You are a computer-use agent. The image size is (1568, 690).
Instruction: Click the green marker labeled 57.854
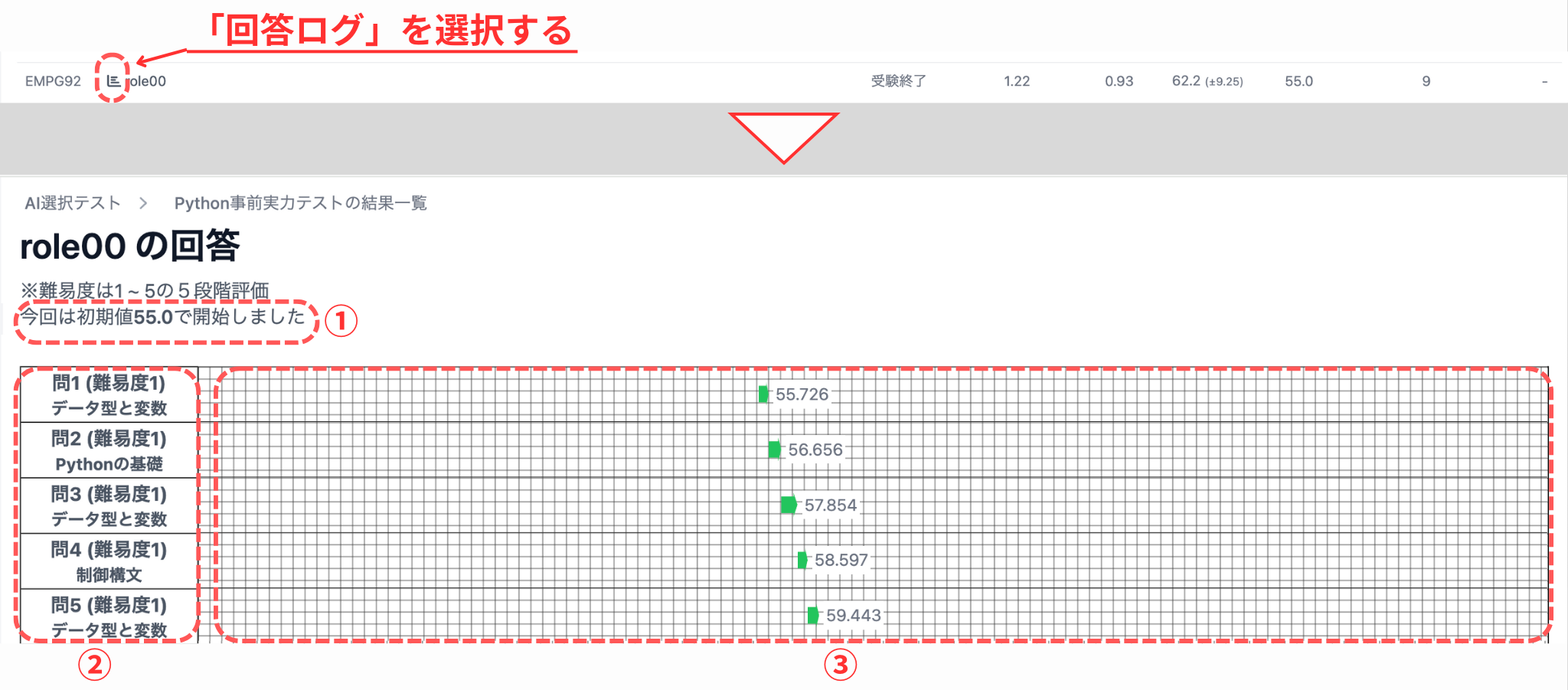(789, 505)
